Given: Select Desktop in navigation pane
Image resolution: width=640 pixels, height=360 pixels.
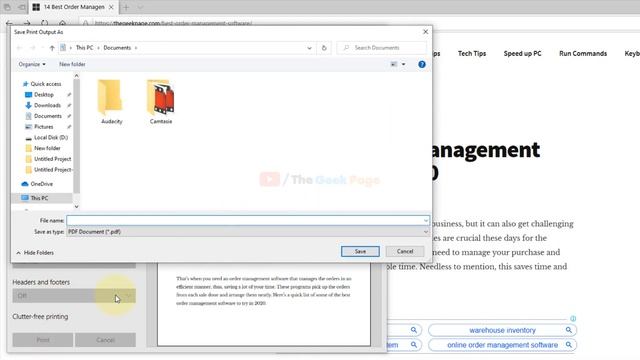Looking at the screenshot, I should pyautogui.click(x=44, y=94).
